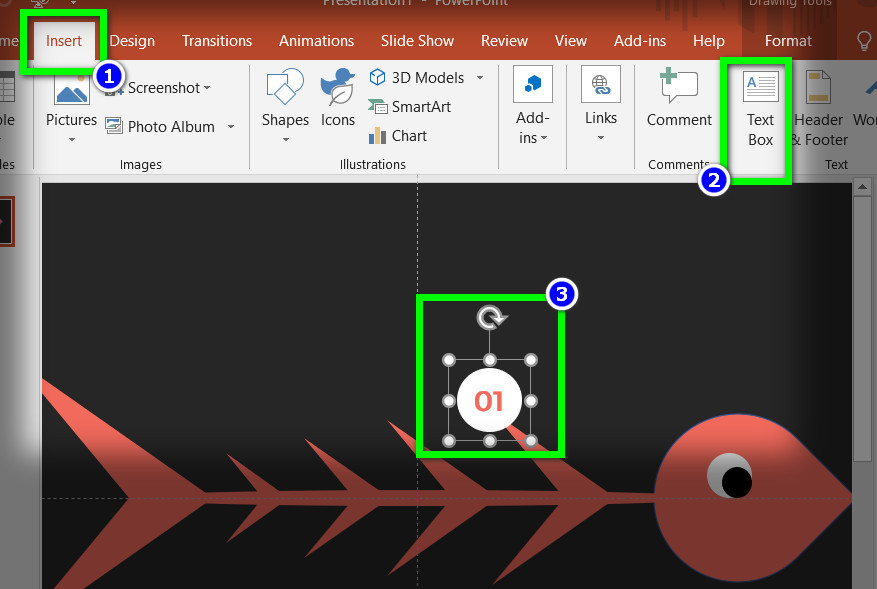
Task: Switch to the Design tab
Action: [132, 41]
